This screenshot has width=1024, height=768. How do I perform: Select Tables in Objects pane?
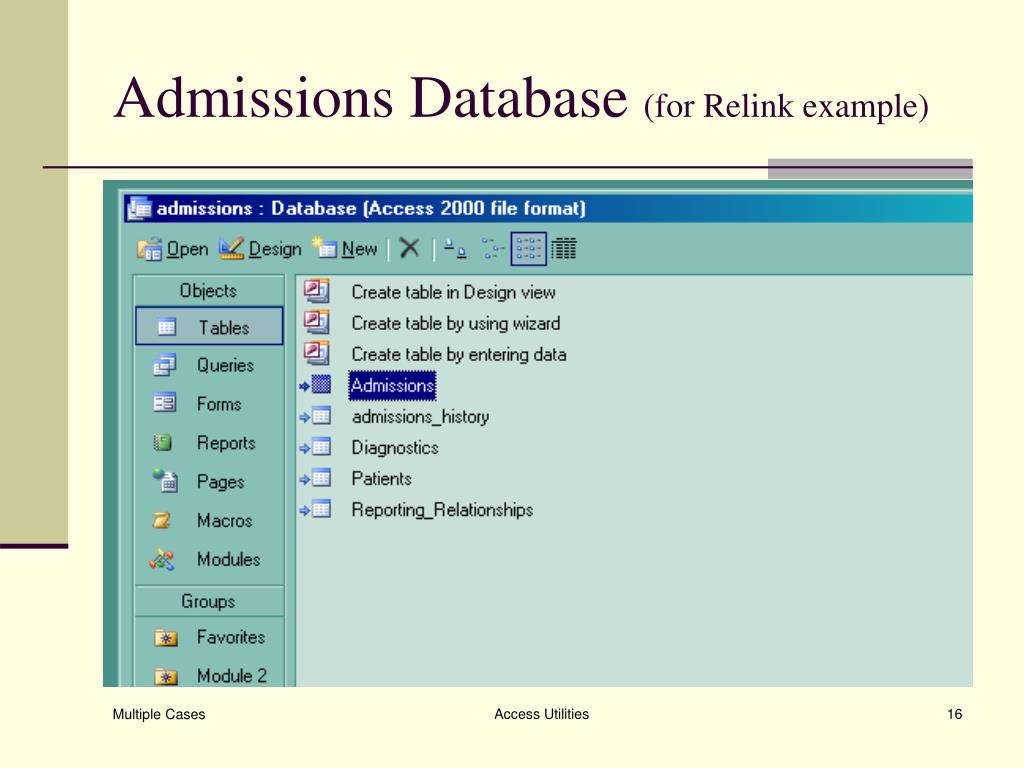(209, 326)
